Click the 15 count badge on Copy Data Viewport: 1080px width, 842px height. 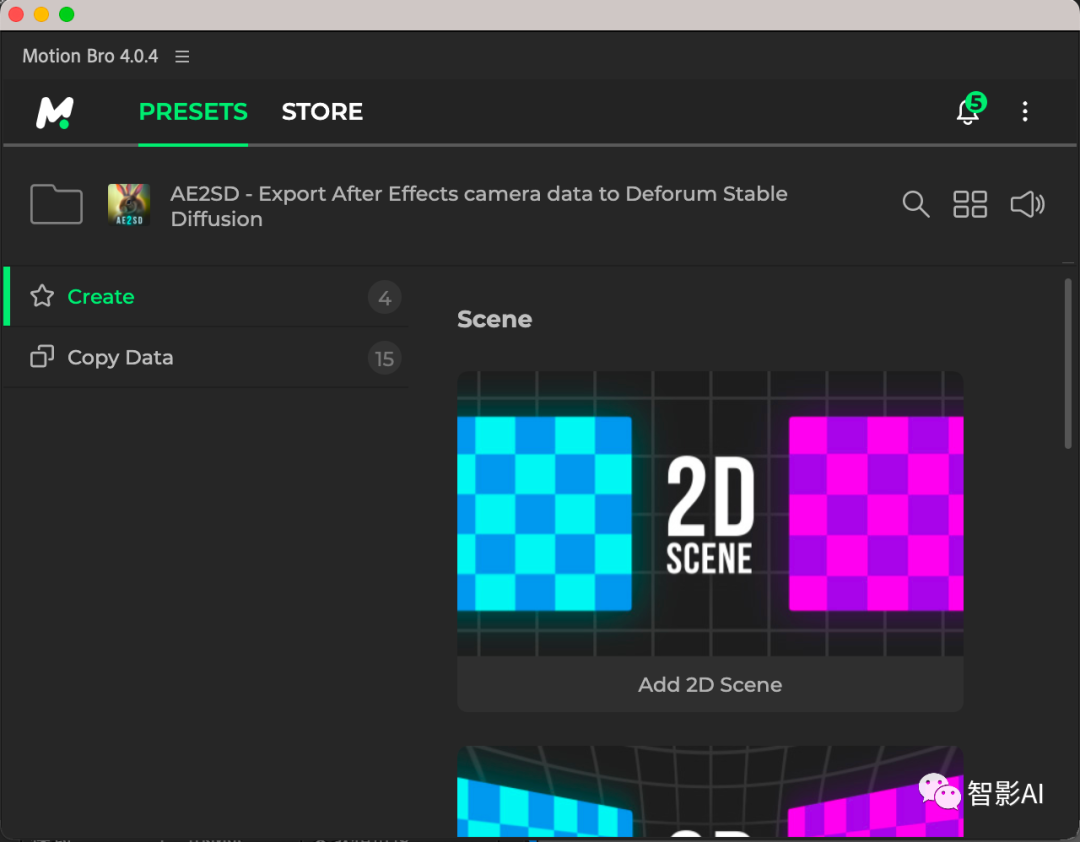tap(384, 358)
